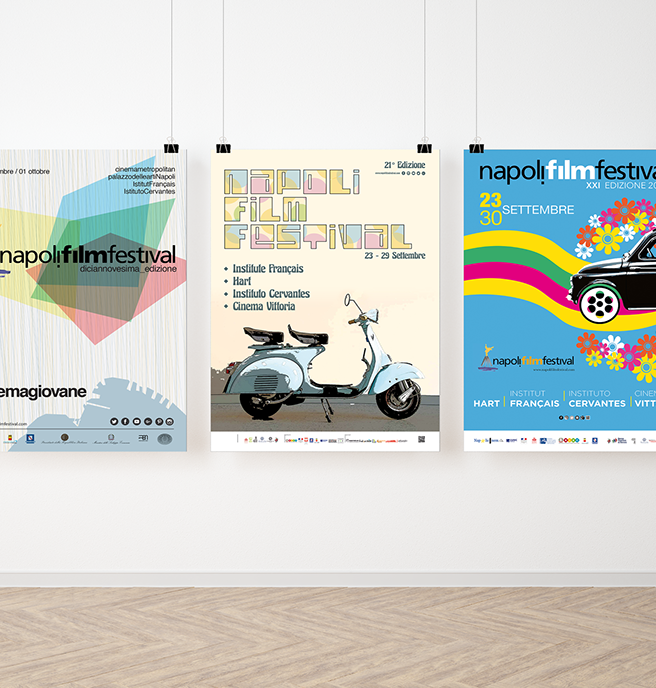This screenshot has height=688, width=656.
Task: Click the Facebook icon on left poster
Action: (125, 421)
